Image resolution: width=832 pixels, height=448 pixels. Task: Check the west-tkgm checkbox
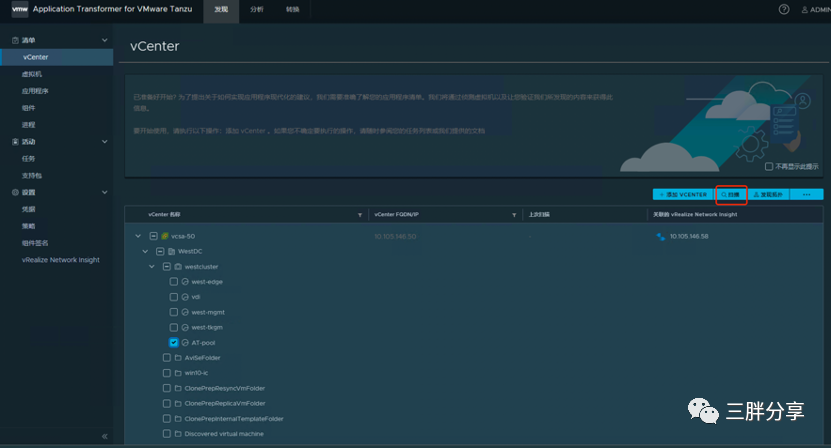point(174,328)
